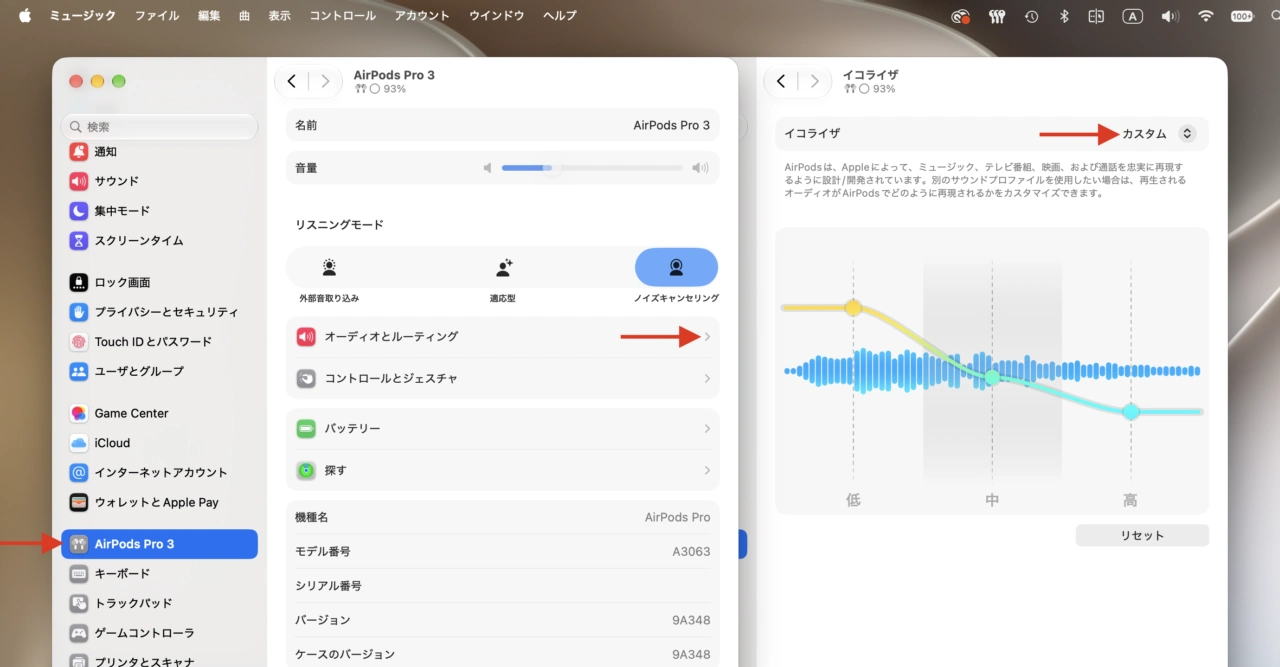This screenshot has height=667, width=1280.
Task: Click the mid (中) equalizer handle
Action: tap(992, 378)
